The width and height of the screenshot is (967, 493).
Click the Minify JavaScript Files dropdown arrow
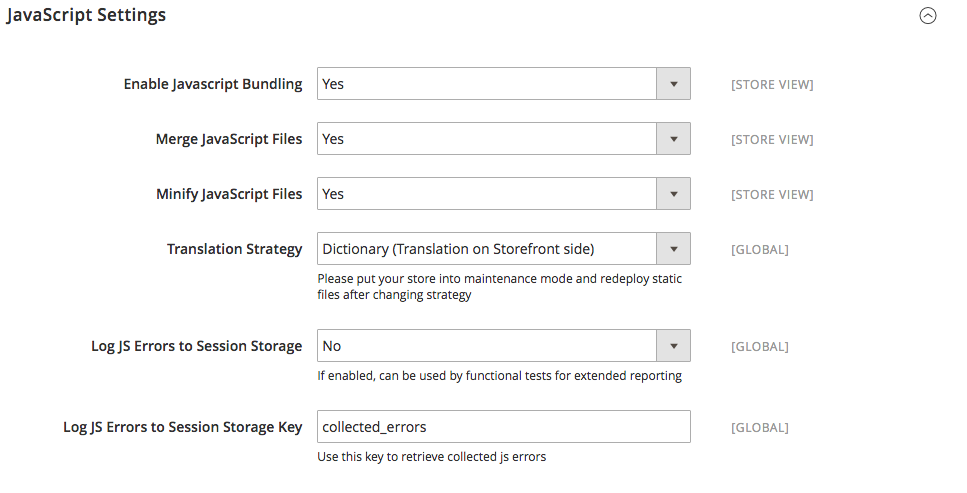pos(673,194)
